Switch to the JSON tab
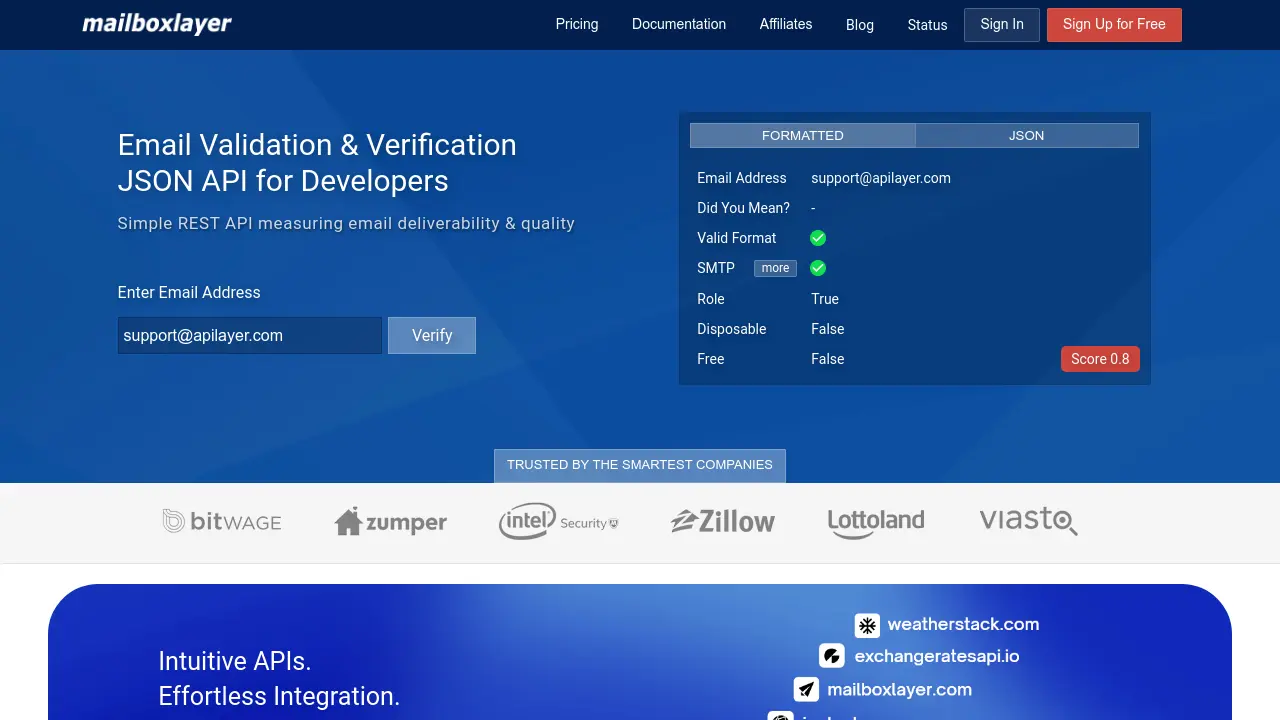Screen dimensions: 1280x720 click(x=1027, y=135)
